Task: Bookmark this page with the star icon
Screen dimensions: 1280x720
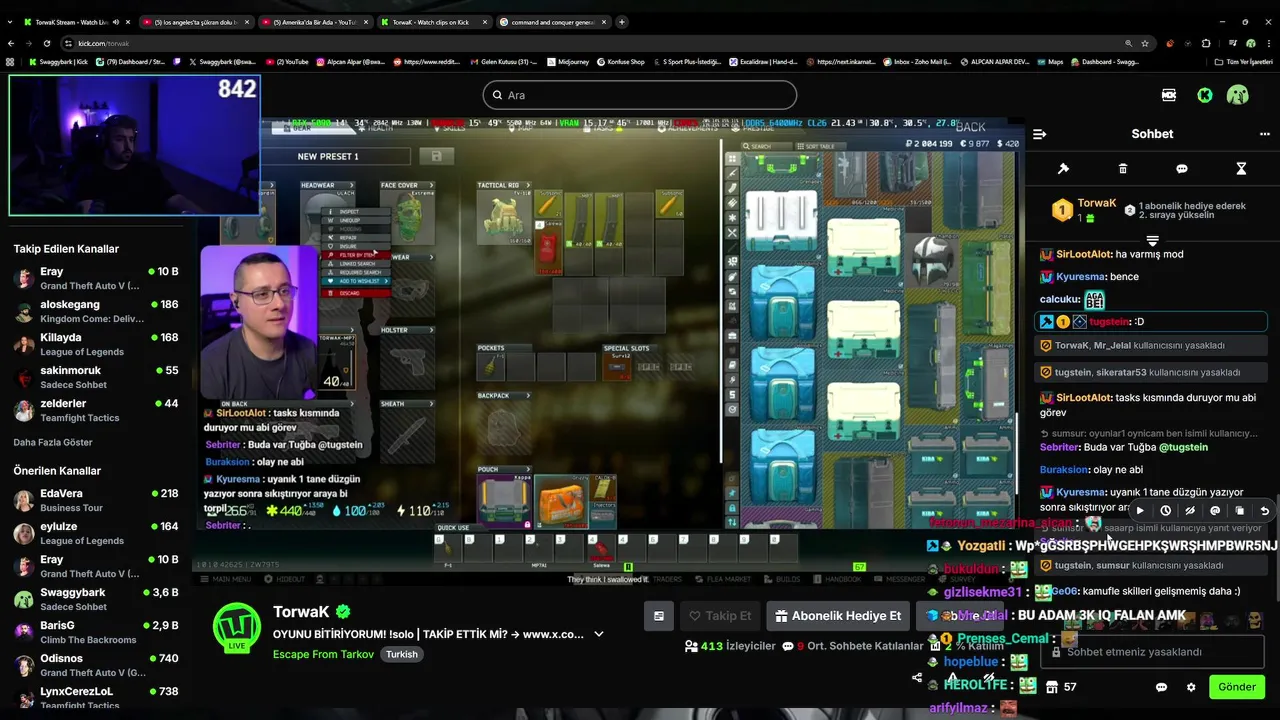Action: coord(1145,43)
